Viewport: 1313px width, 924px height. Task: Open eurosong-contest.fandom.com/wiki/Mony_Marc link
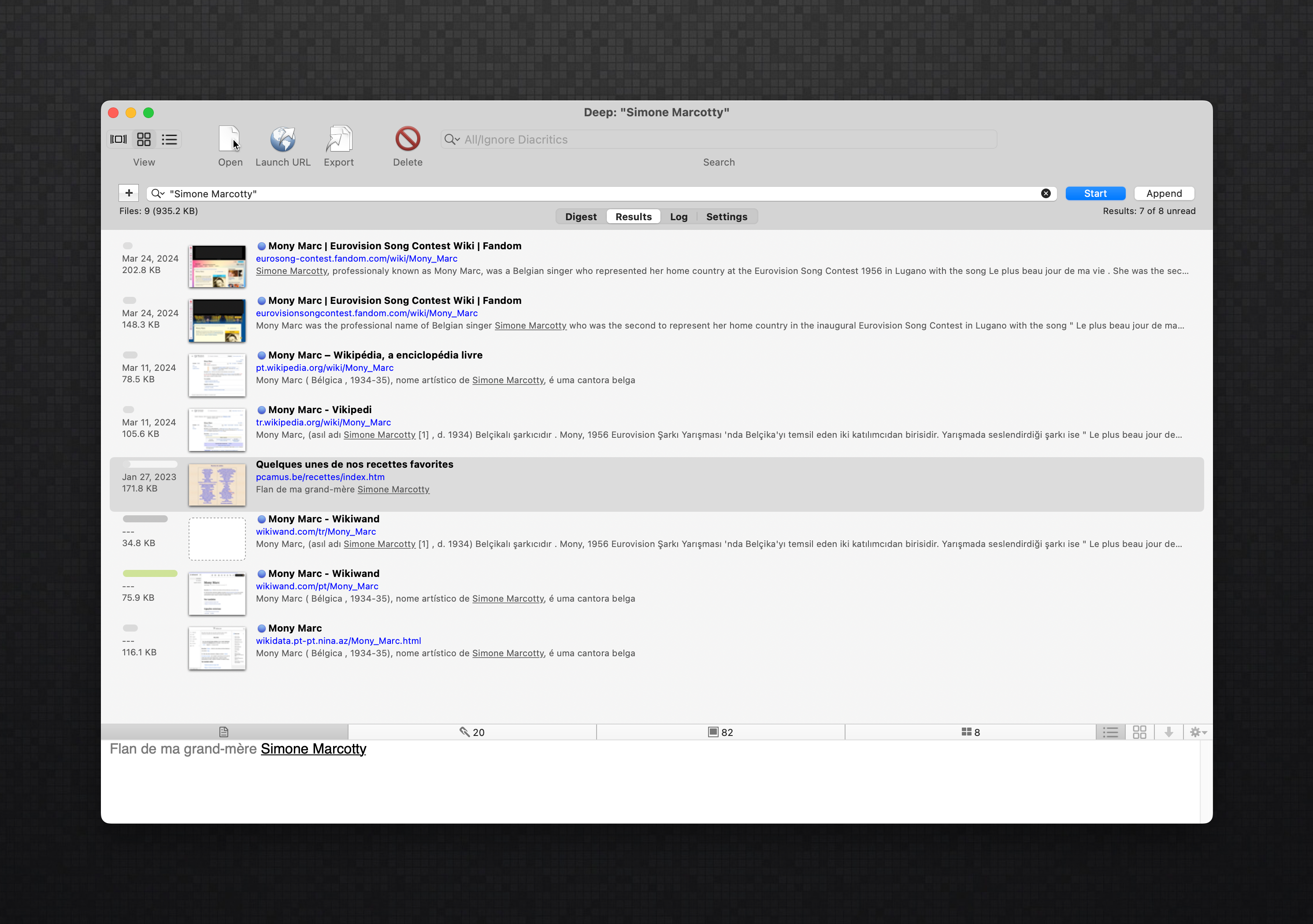(356, 259)
